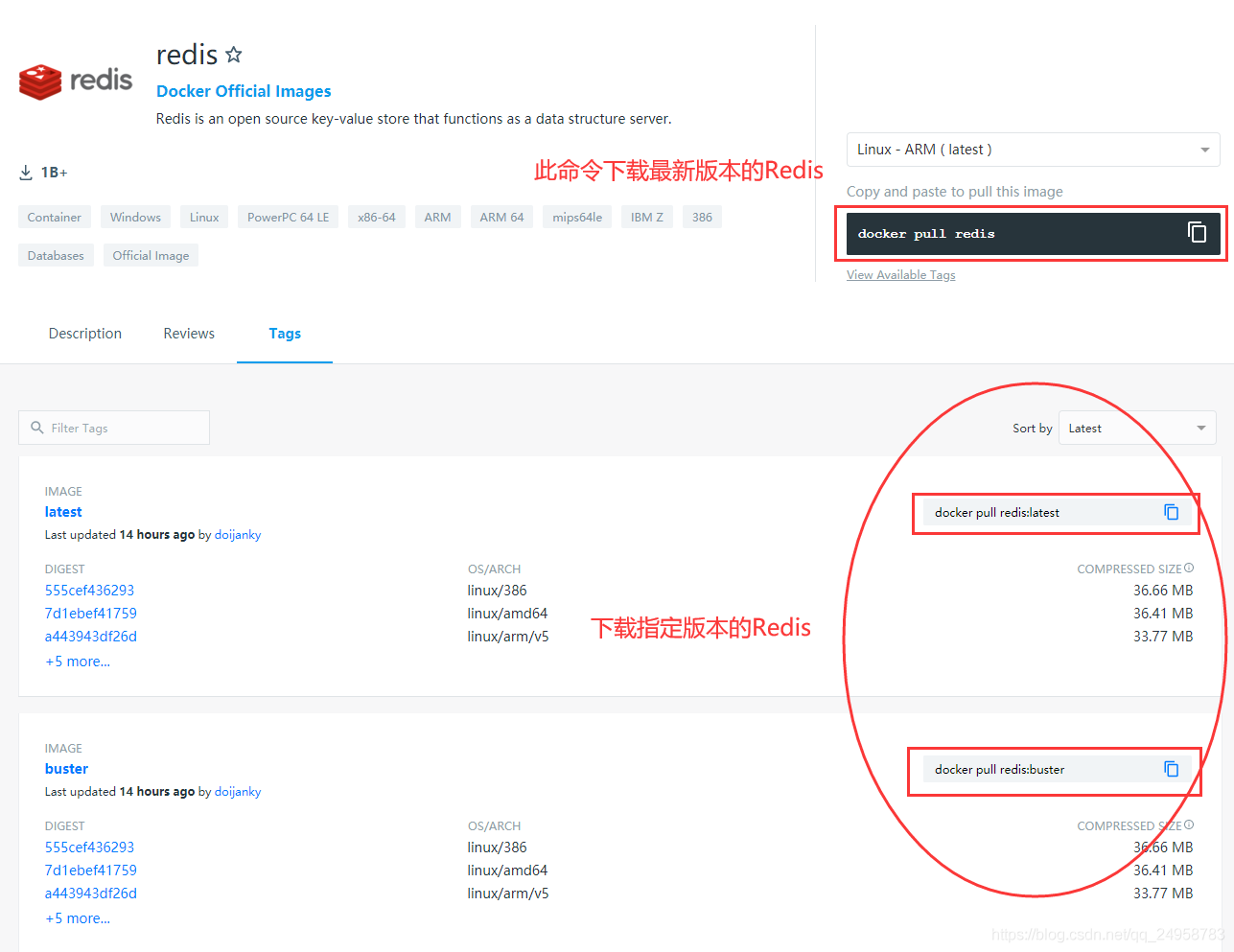Open digest a443943df26d under latest
Image resolution: width=1234 pixels, height=952 pixels.
90,637
